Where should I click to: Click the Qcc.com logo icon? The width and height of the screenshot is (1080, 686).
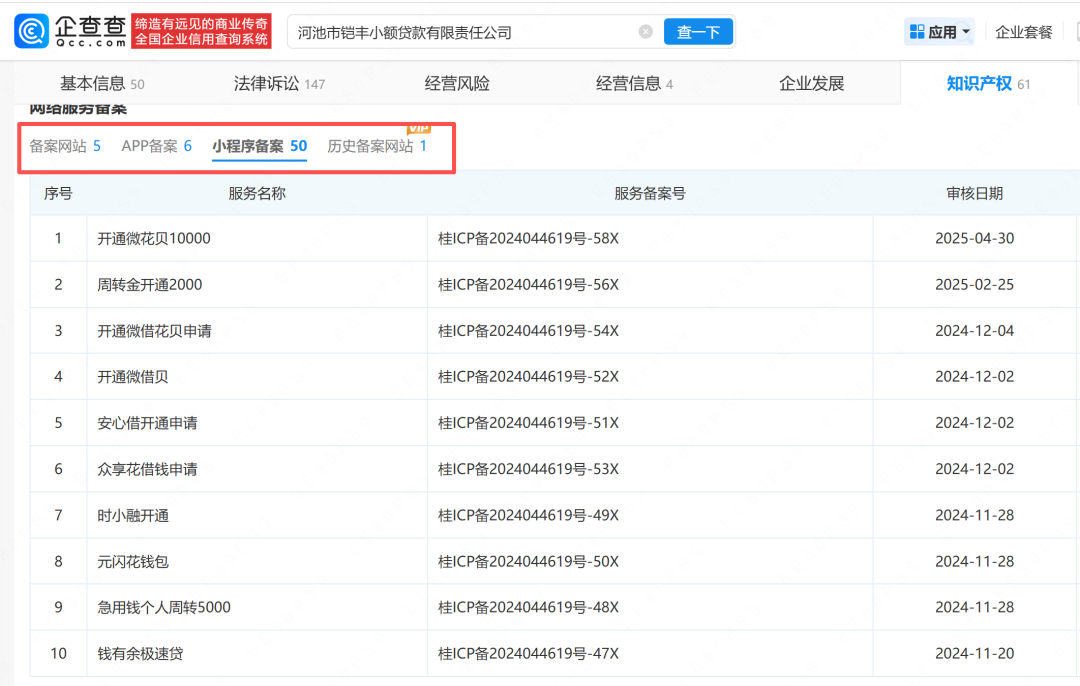(32, 32)
